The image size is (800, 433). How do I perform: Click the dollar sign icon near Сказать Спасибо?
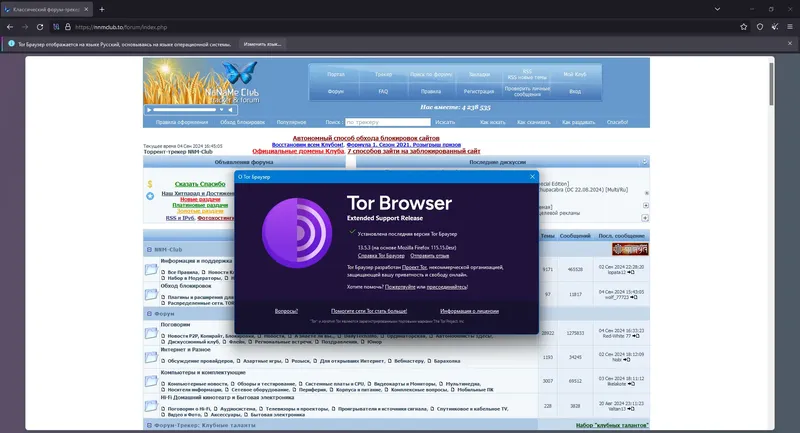149,184
